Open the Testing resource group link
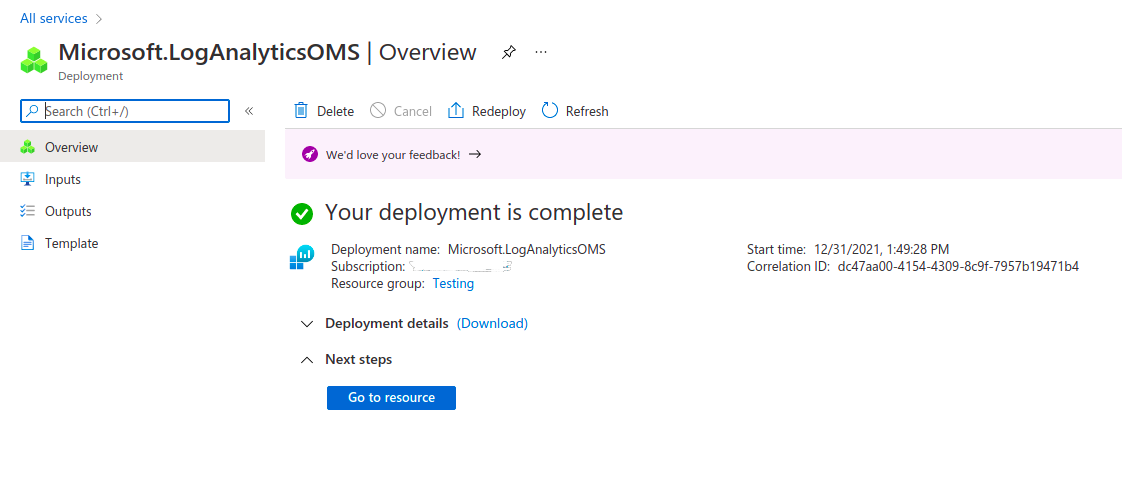Viewport: 1122px width, 493px height. click(453, 283)
